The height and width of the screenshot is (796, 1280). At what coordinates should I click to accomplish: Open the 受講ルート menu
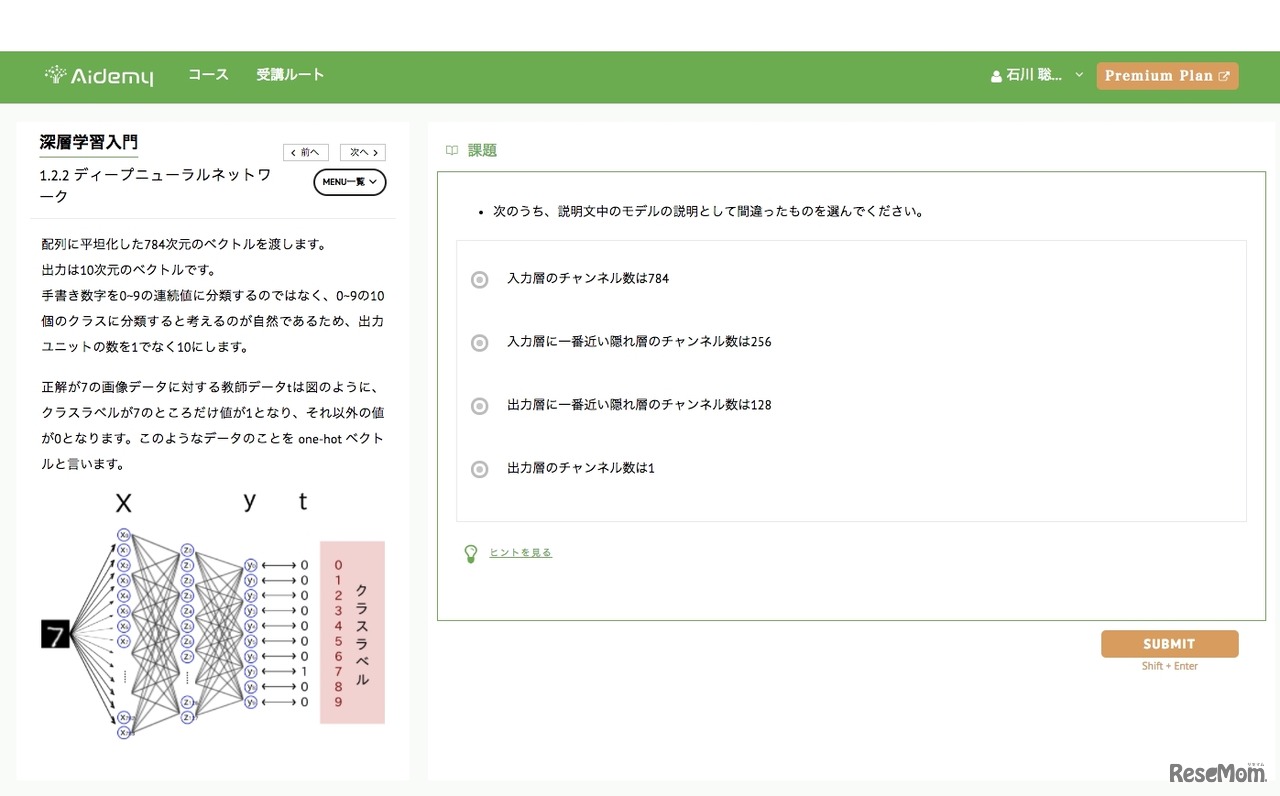(x=290, y=75)
